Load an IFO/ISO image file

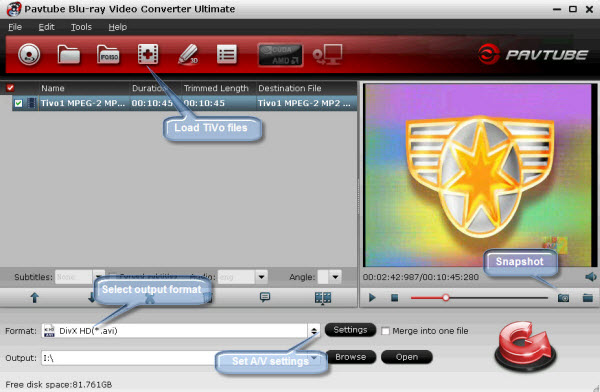(x=108, y=54)
